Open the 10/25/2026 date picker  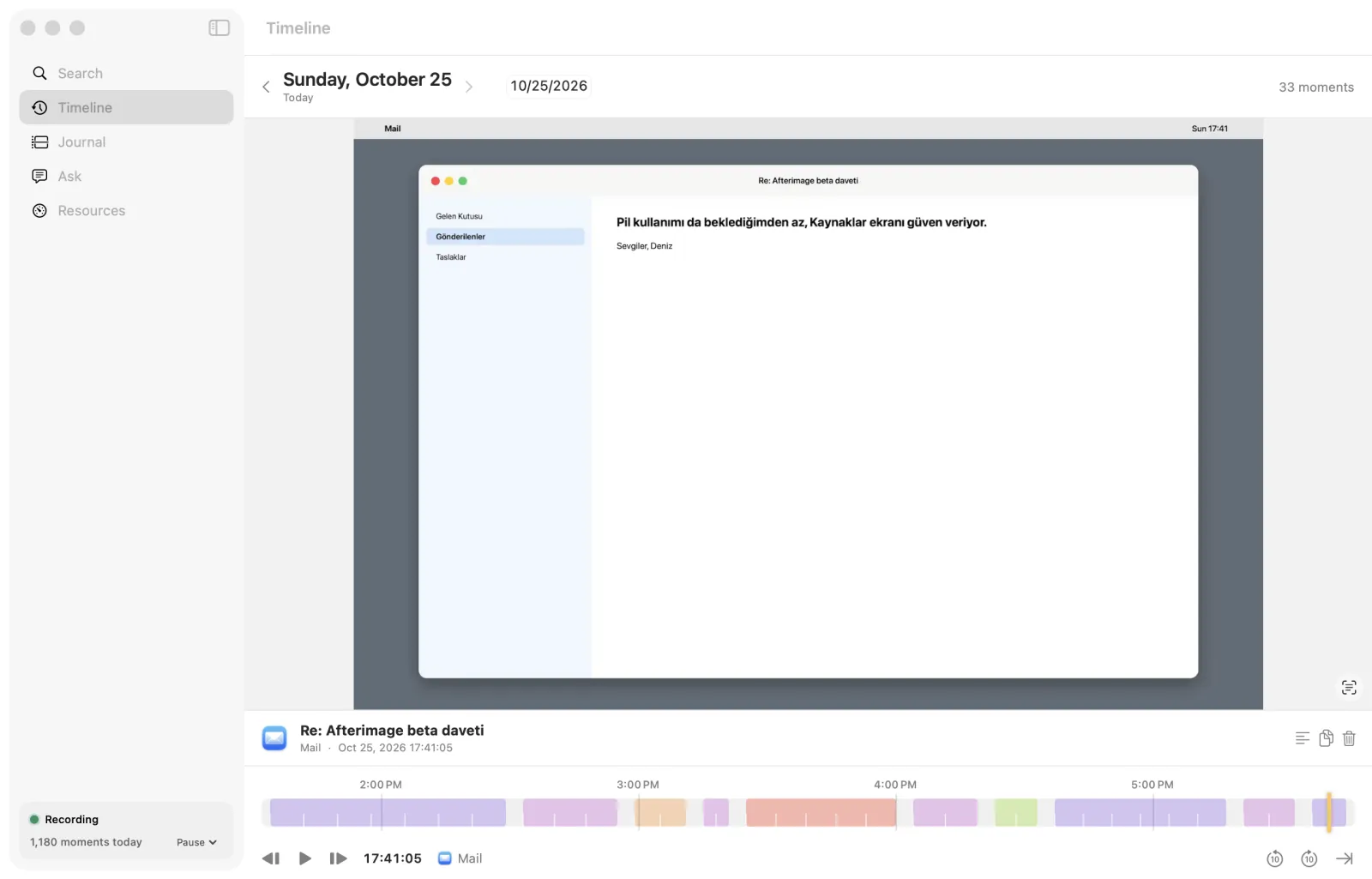[549, 86]
